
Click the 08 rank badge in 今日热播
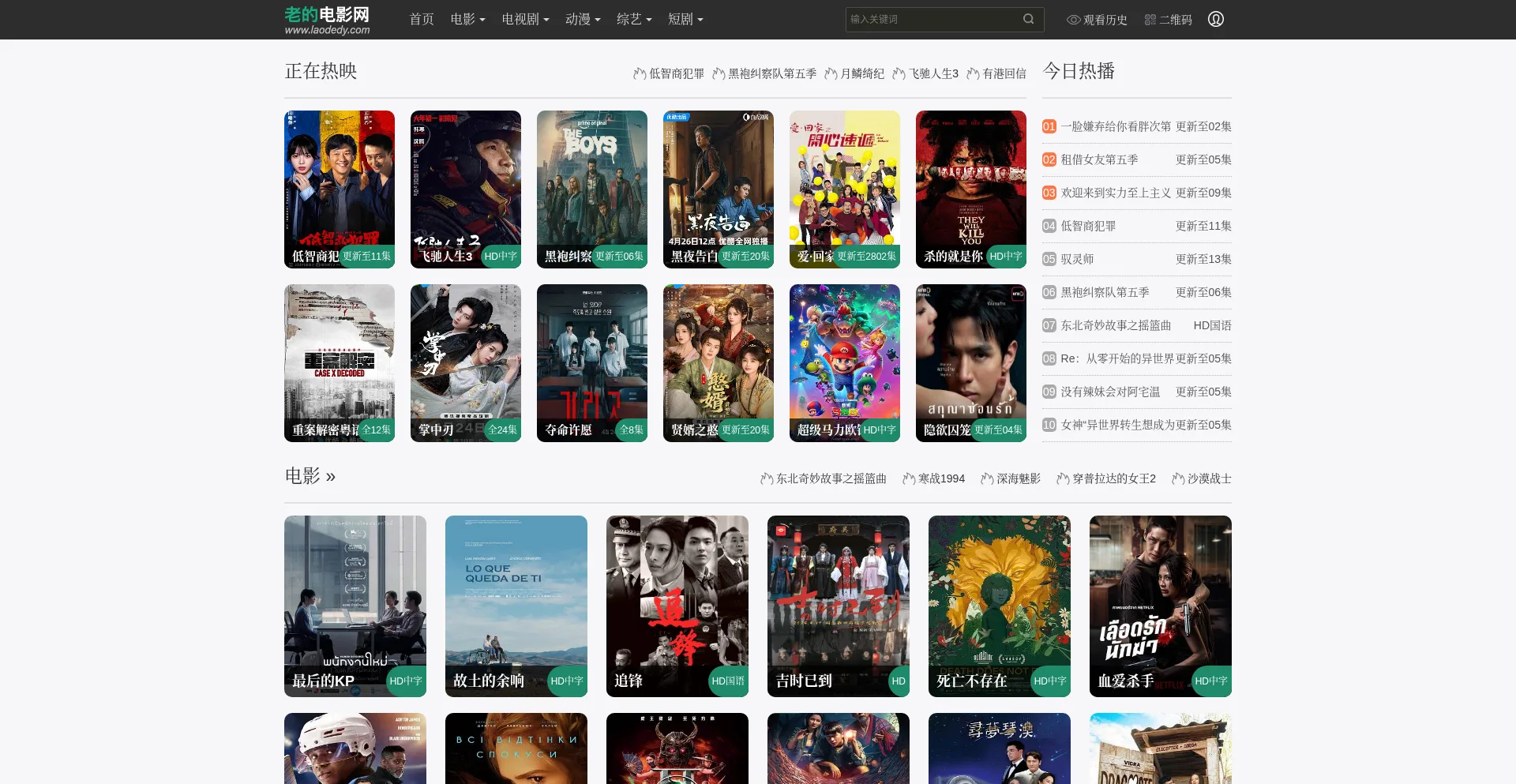click(x=1049, y=358)
